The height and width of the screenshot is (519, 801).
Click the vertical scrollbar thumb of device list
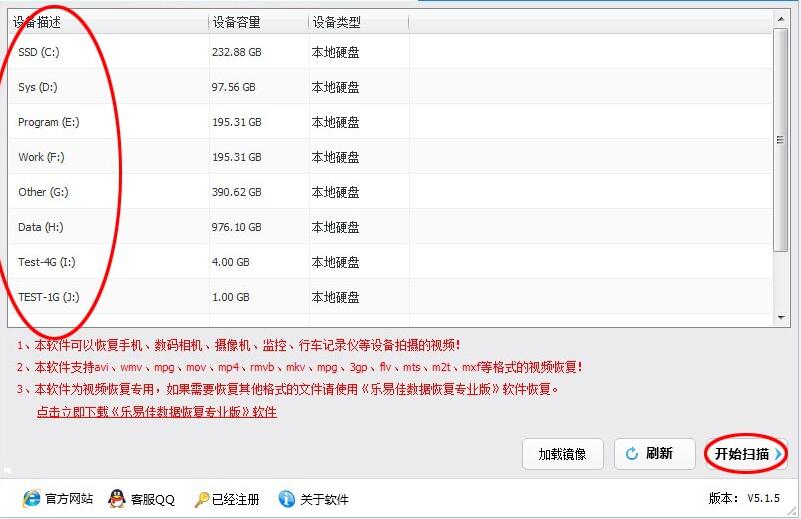(x=780, y=139)
